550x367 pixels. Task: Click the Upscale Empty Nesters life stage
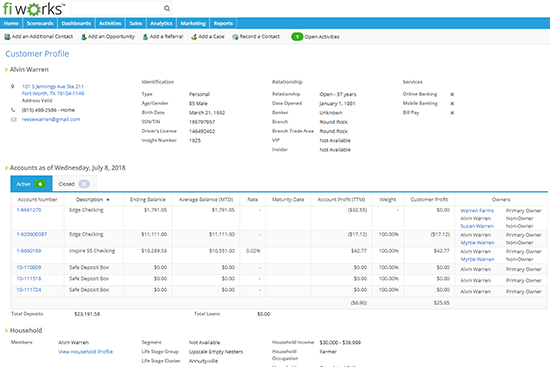[x=216, y=352]
